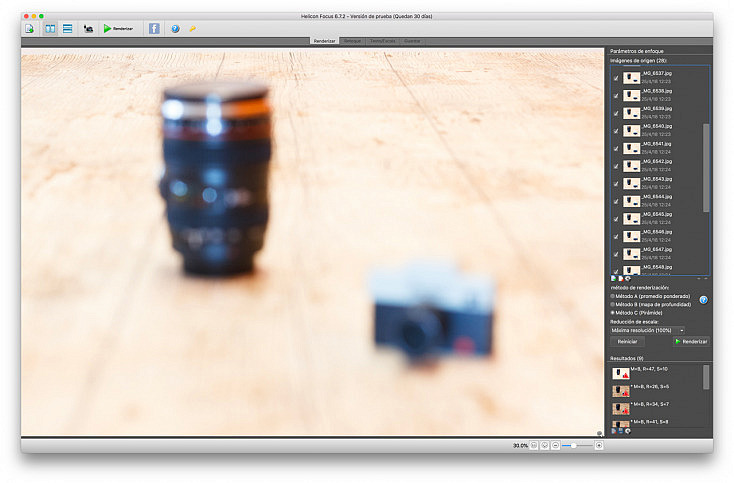Viewport: 734px width, 483px height.
Task: Toggle checkbox for _MG_6546.jpg
Action: pyautogui.click(x=616, y=237)
